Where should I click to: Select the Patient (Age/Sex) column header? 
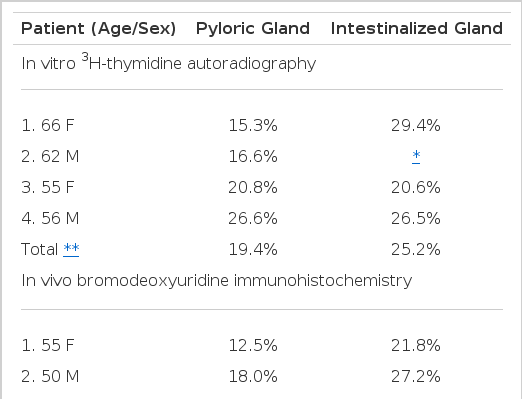[x=98, y=29]
